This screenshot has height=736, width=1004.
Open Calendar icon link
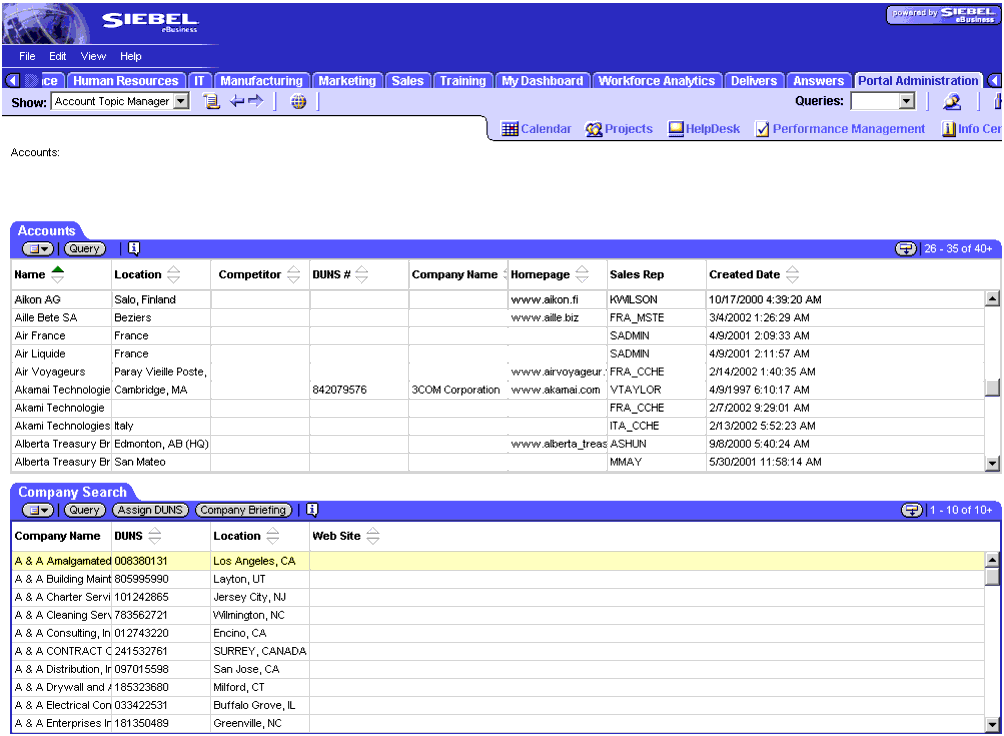pos(536,129)
